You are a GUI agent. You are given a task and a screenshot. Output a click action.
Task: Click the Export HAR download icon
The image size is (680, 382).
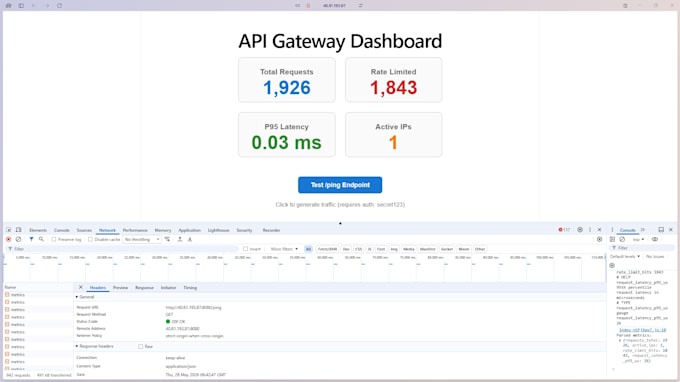(190, 239)
